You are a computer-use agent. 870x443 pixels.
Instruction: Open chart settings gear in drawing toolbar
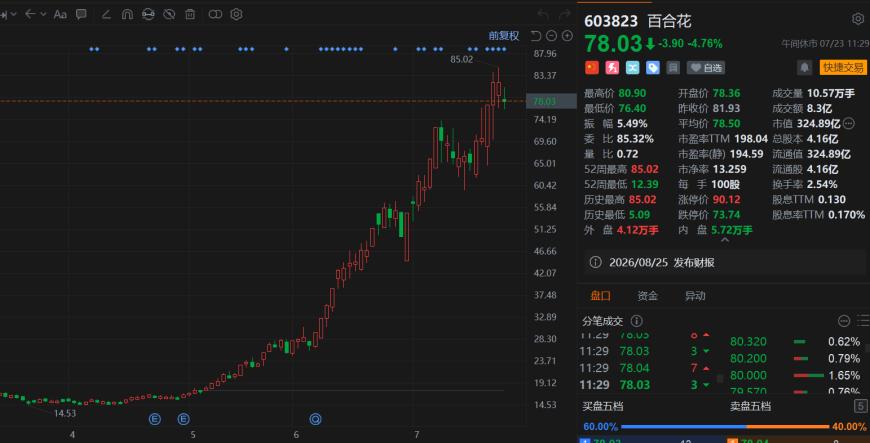click(x=236, y=14)
